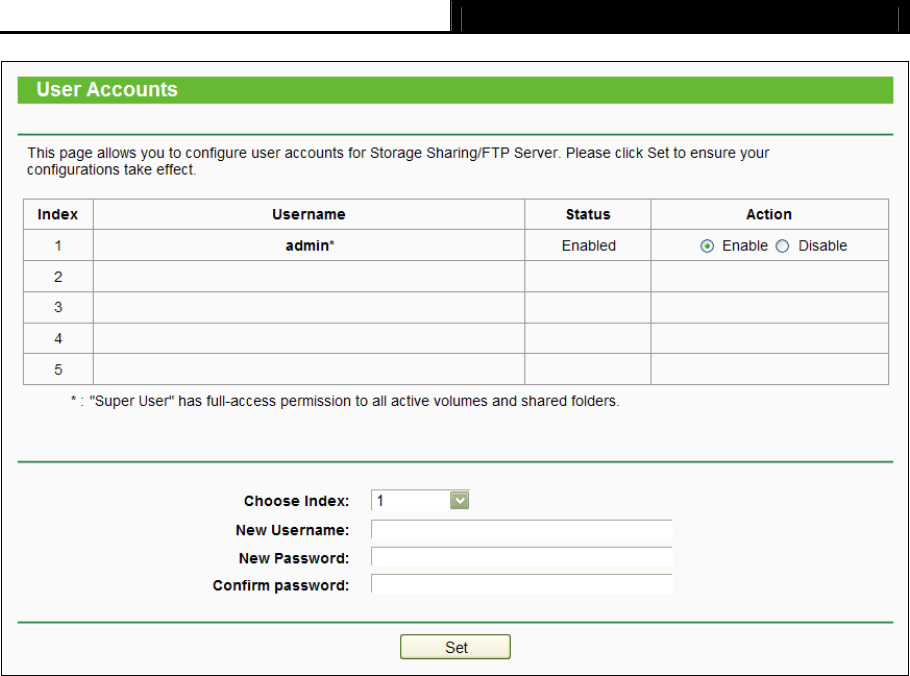Select the Enable radio button for admin
Viewport: 910px width, 676px height.
707,246
